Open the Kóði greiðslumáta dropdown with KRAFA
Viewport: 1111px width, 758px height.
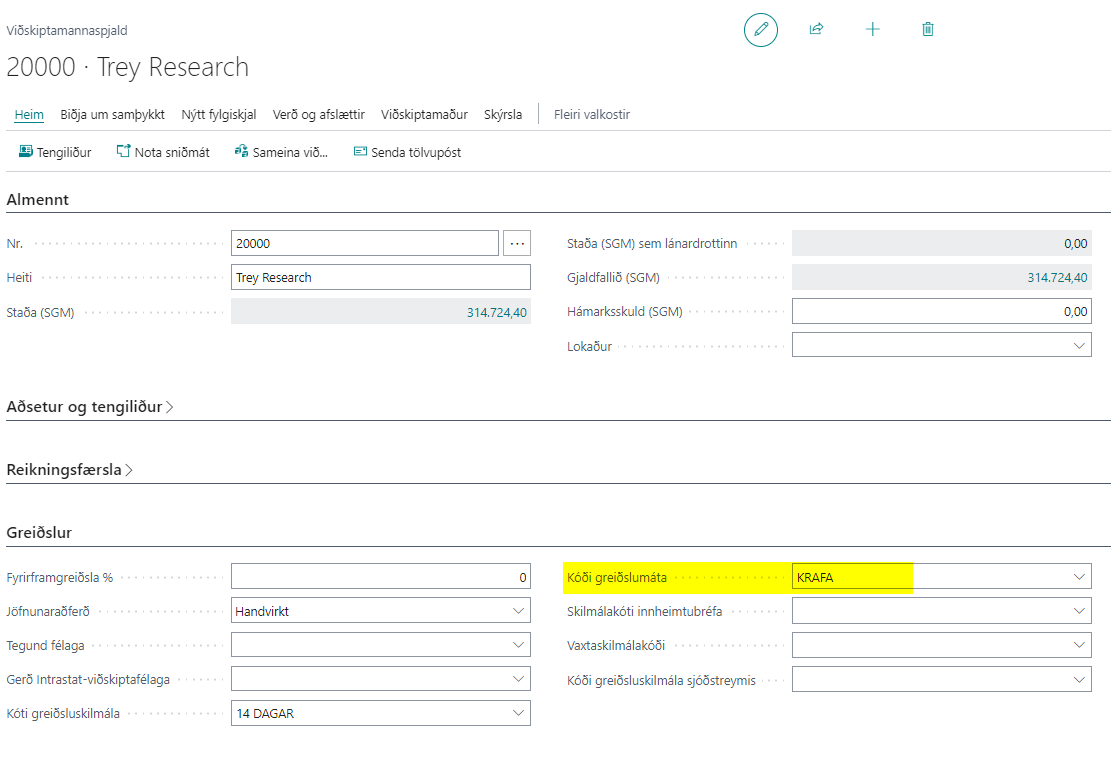(1079, 577)
